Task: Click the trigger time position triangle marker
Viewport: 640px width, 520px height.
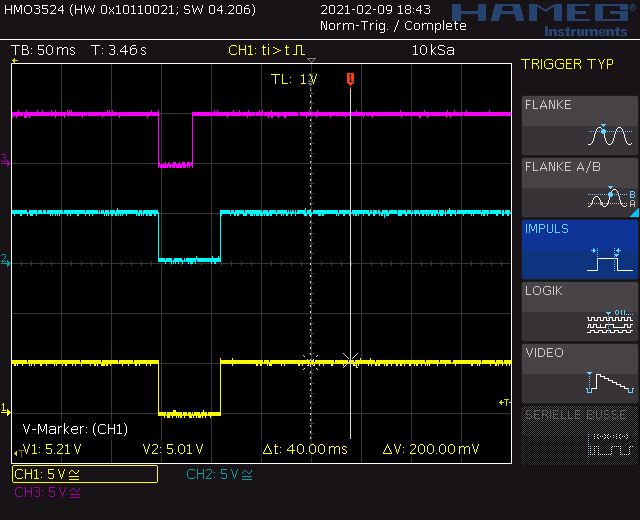Action: pyautogui.click(x=311, y=60)
